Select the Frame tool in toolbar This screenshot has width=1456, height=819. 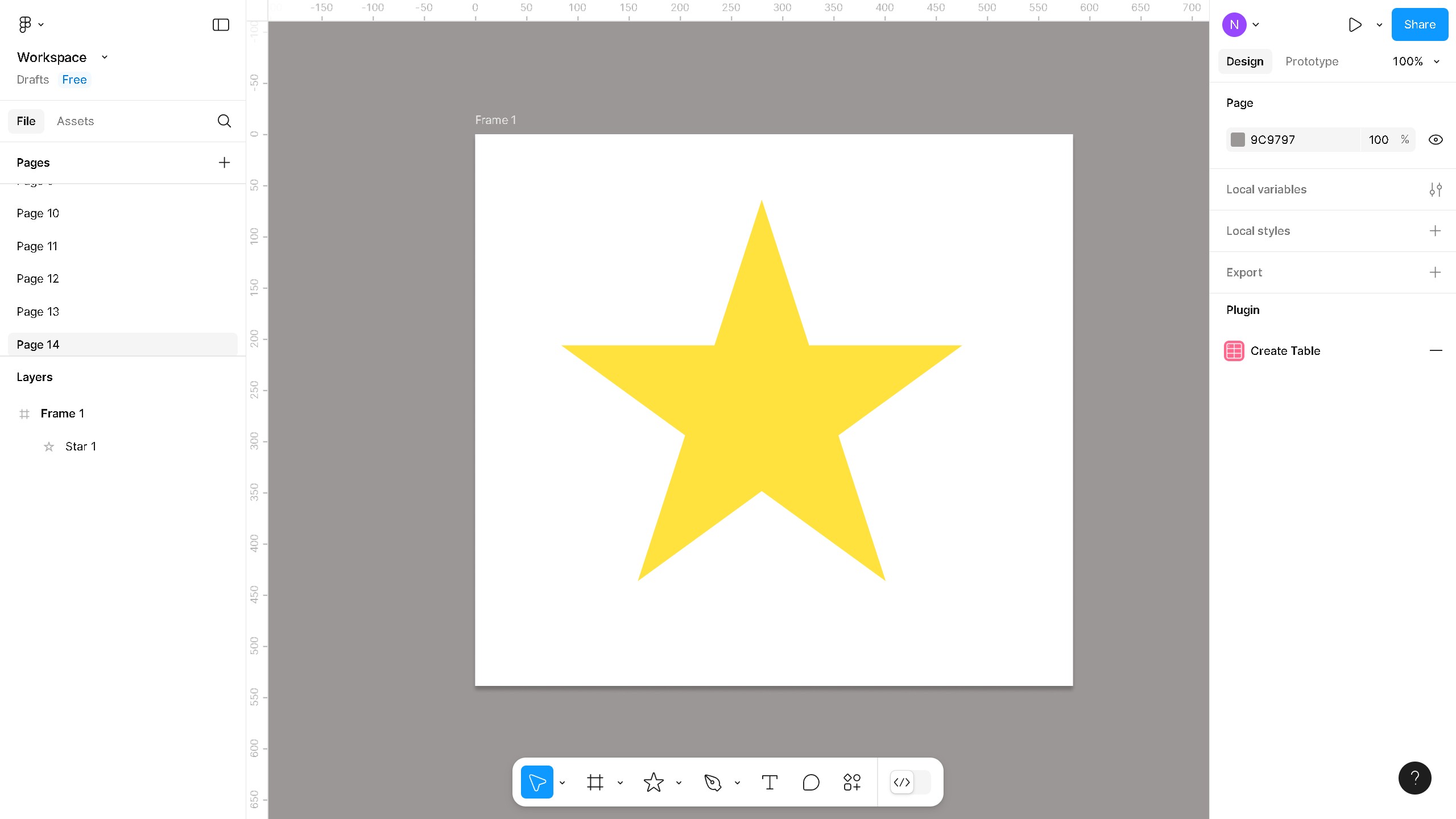pos(595,783)
